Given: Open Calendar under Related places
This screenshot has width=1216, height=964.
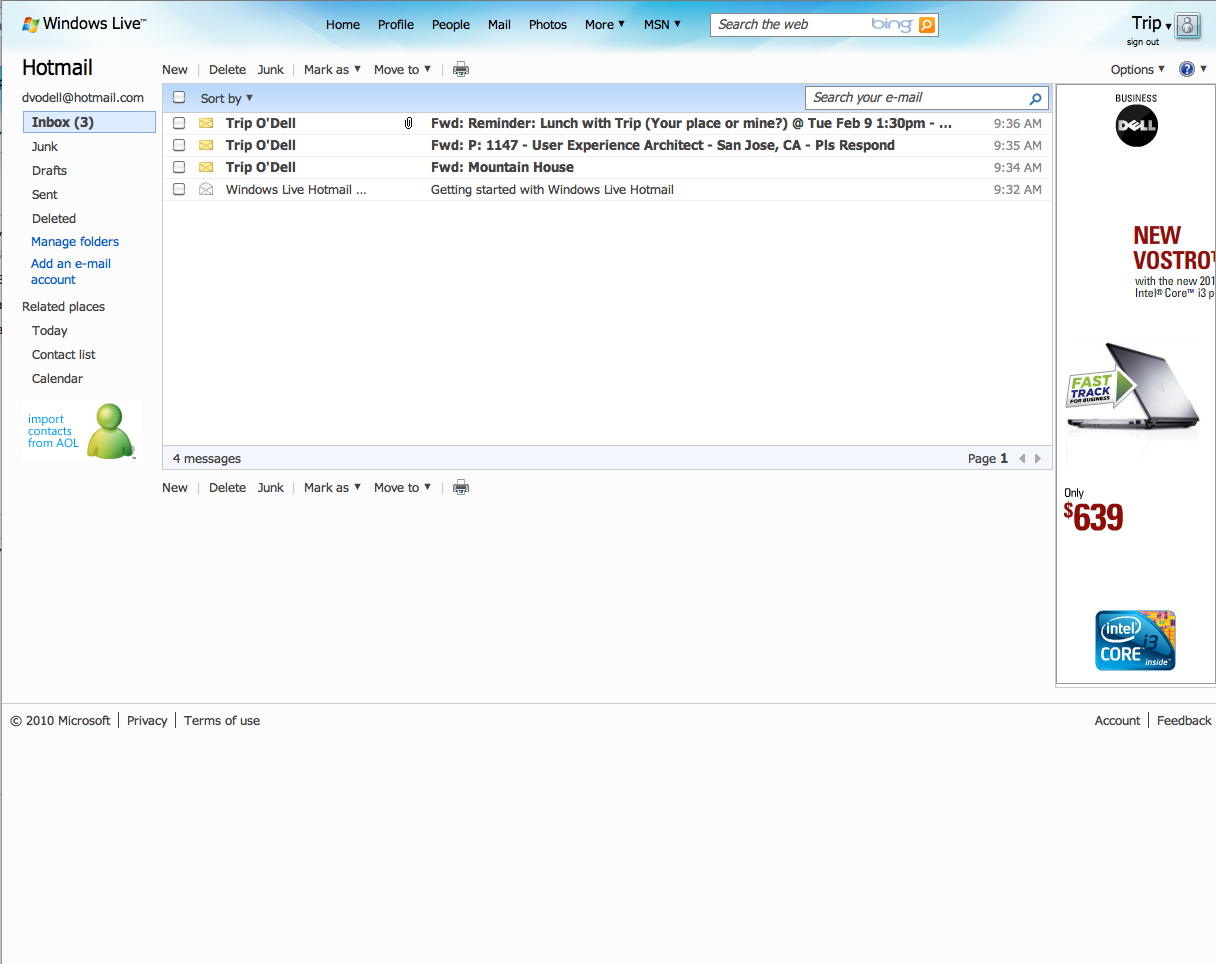Looking at the screenshot, I should [x=57, y=378].
